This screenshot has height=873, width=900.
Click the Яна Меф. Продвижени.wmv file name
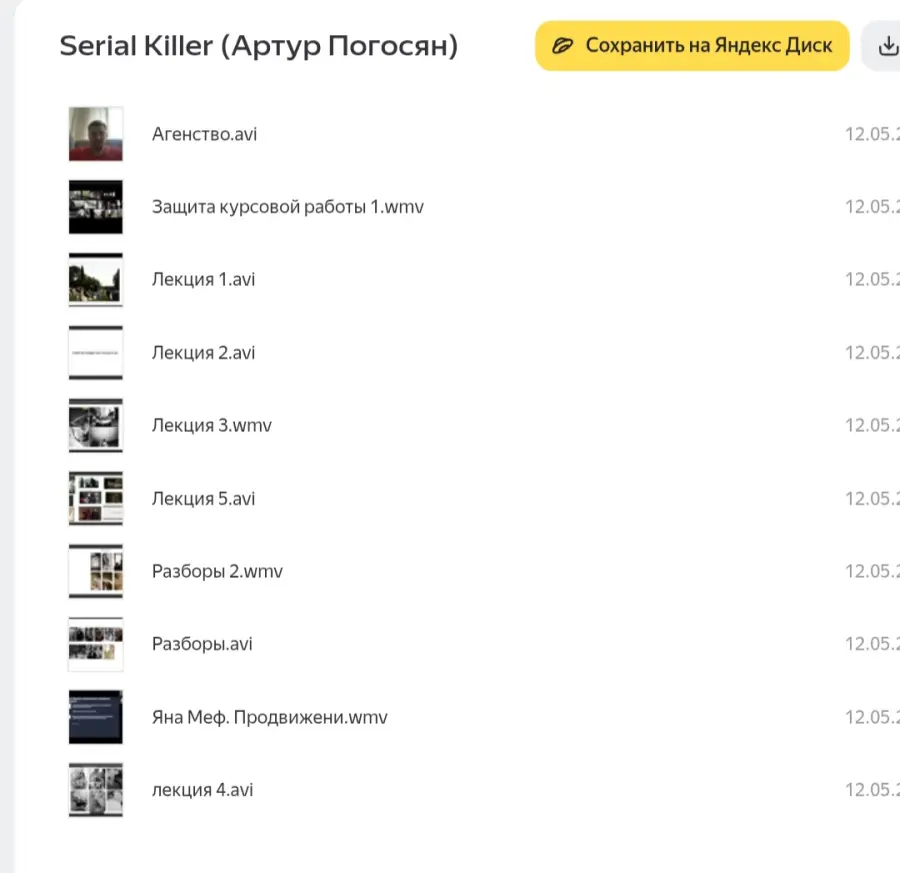click(x=269, y=717)
